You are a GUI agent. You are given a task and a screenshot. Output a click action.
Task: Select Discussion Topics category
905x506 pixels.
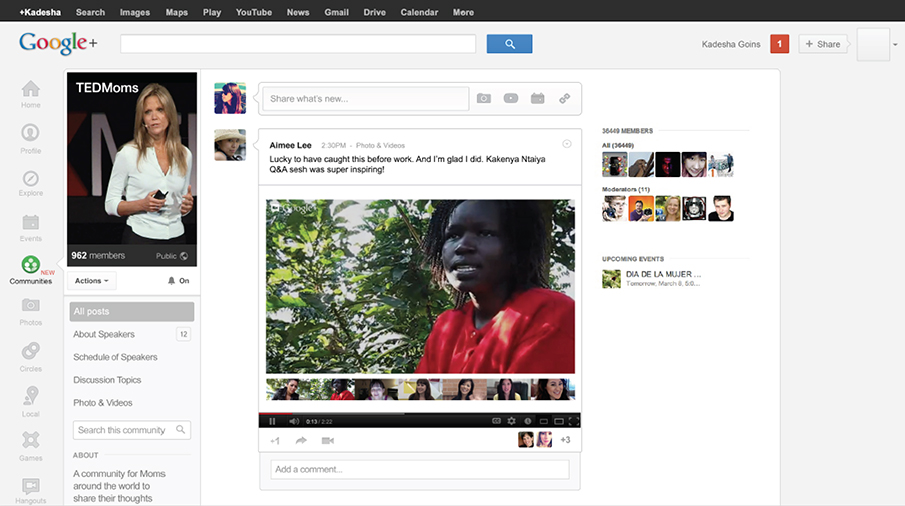107,380
